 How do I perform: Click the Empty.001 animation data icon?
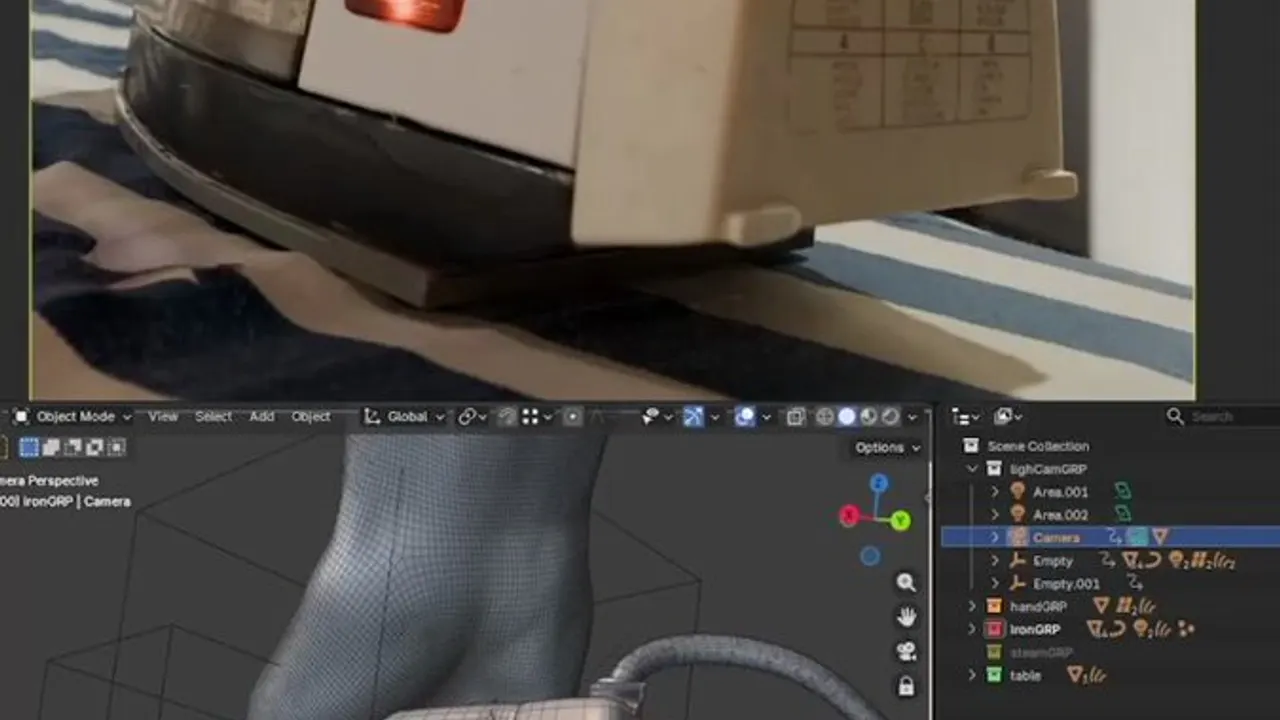1135,584
